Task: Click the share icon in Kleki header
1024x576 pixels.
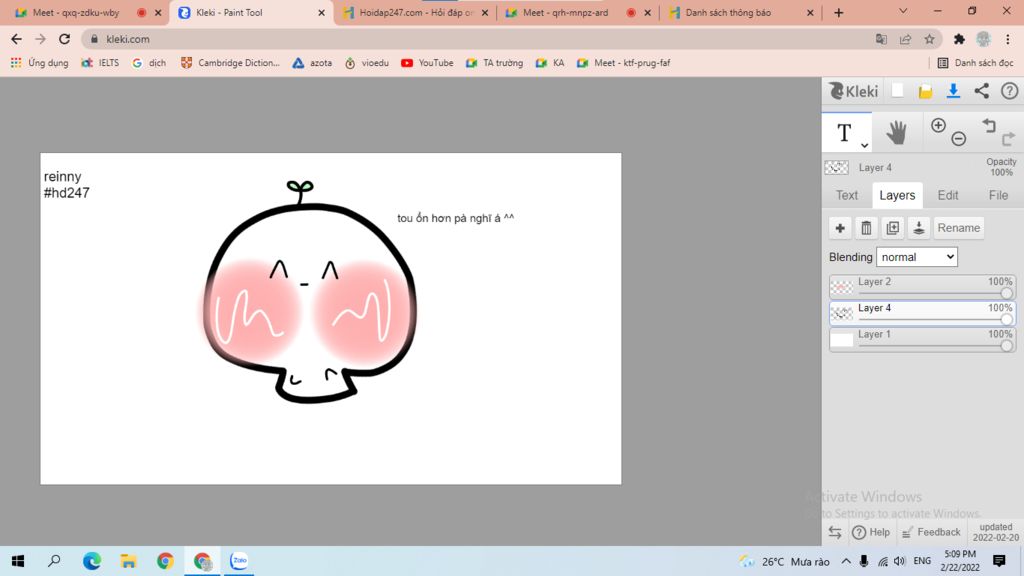Action: click(982, 91)
